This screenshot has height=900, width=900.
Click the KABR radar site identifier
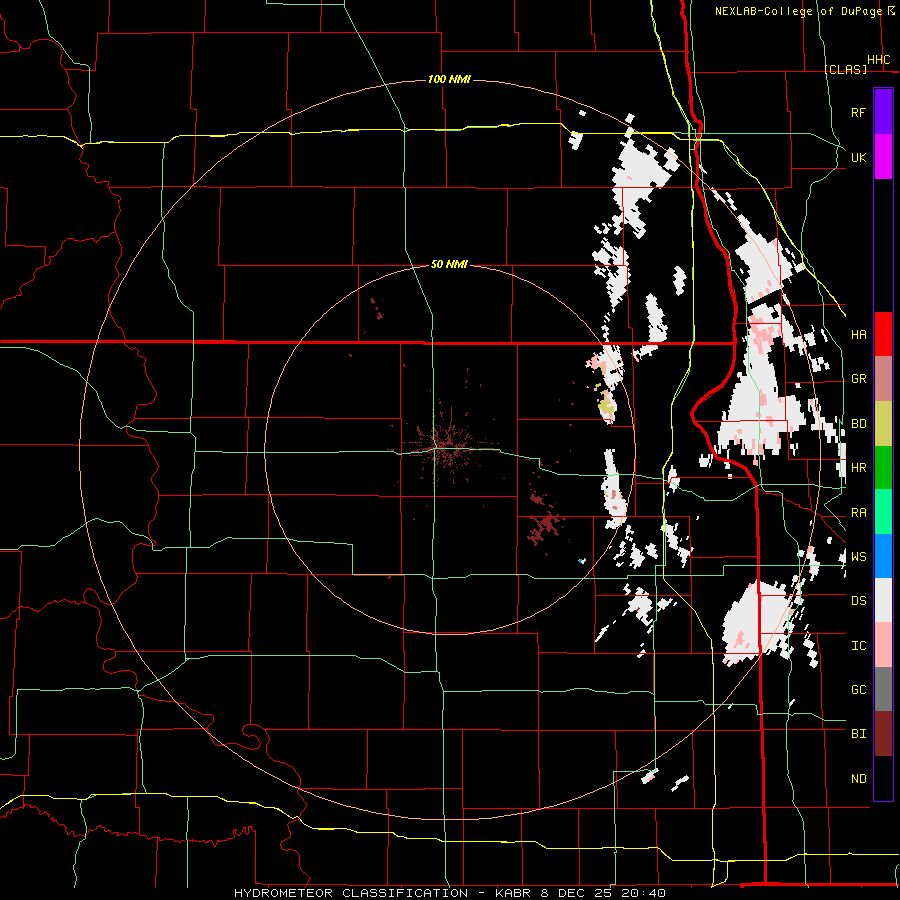click(x=515, y=893)
